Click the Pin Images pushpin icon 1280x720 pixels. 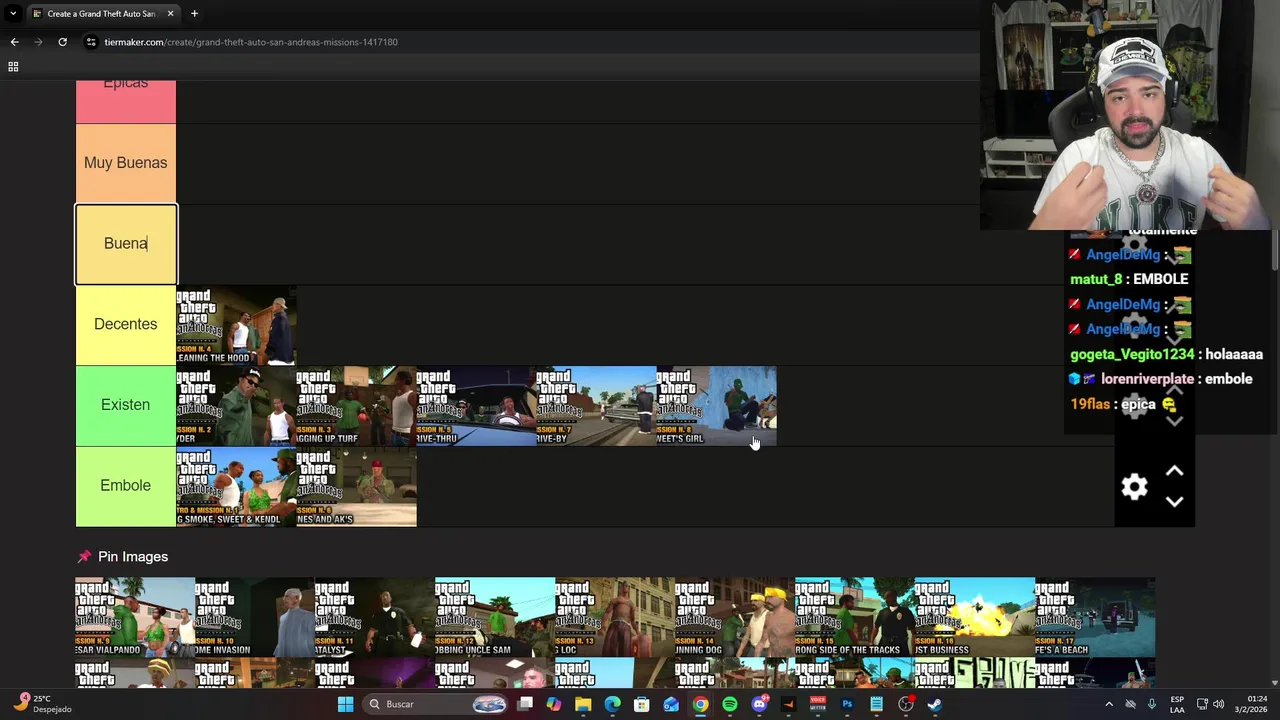click(84, 557)
